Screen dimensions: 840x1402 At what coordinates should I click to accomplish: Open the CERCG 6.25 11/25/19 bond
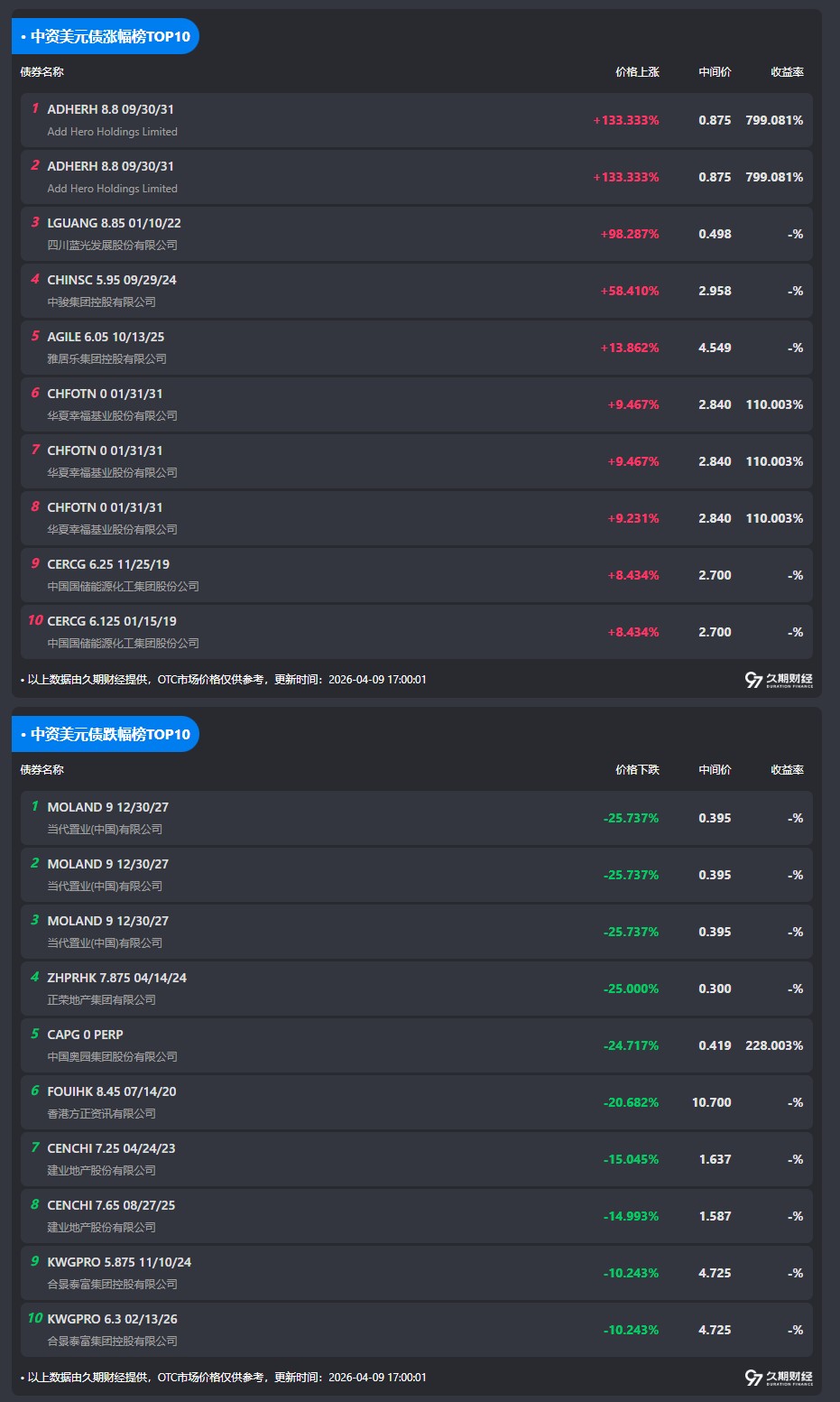108,564
